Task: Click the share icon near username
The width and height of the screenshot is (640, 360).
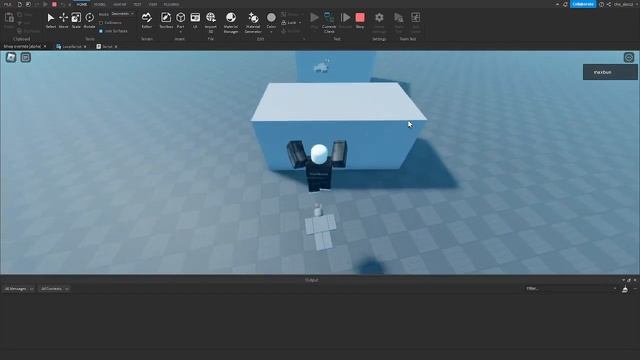Action: coord(609,4)
